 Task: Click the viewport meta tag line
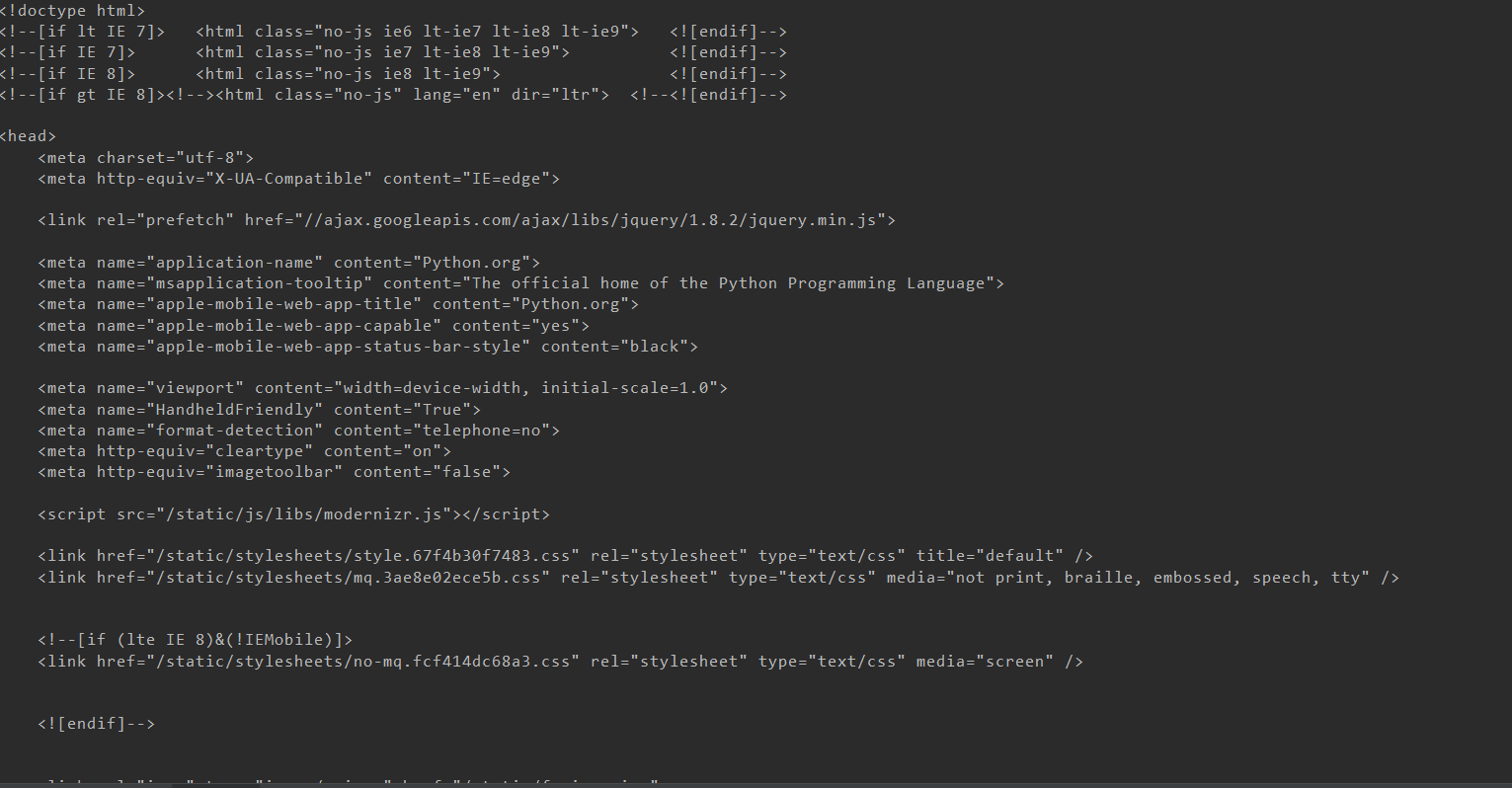(383, 388)
